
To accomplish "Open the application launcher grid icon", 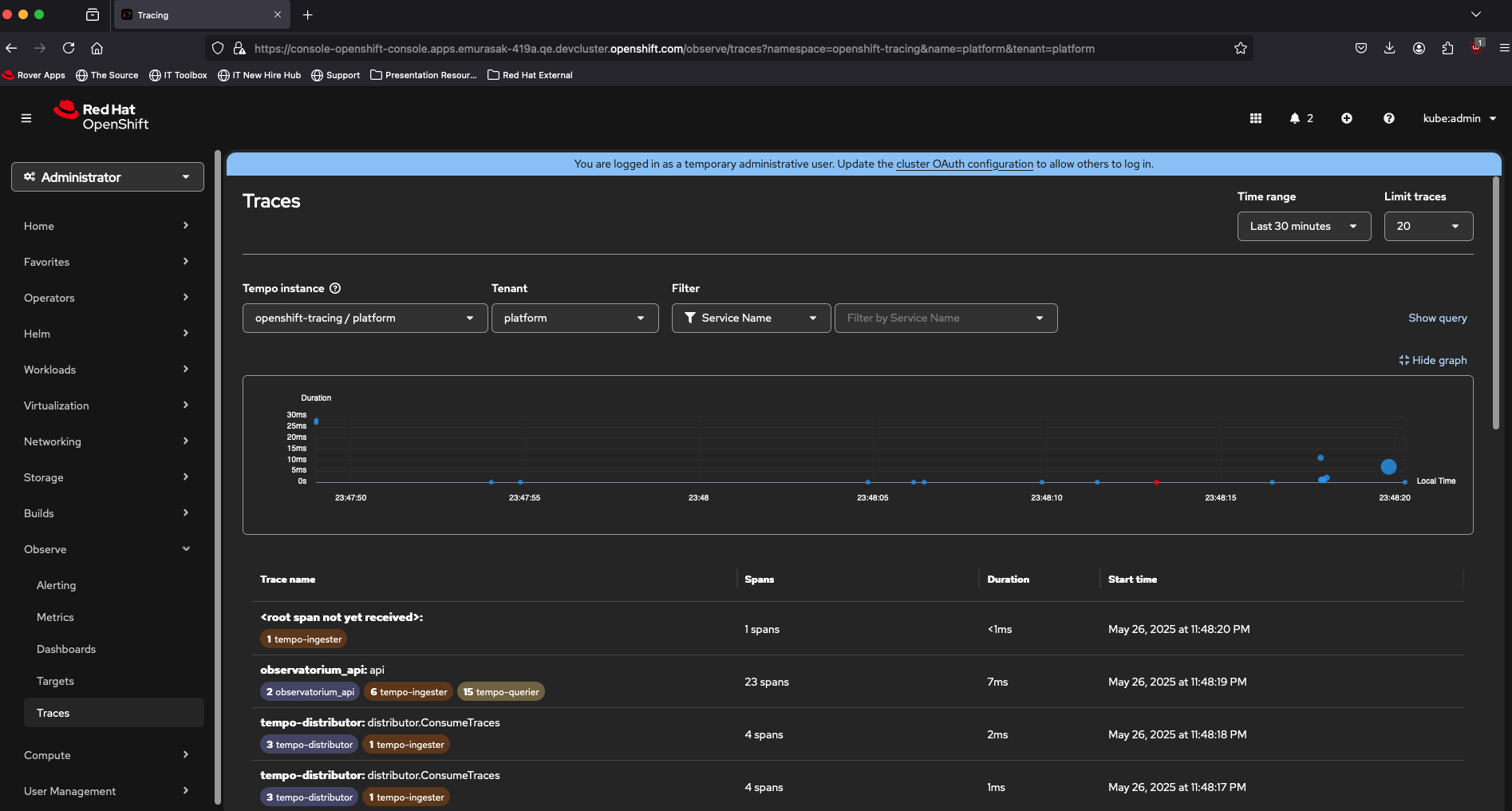I will click(x=1255, y=118).
